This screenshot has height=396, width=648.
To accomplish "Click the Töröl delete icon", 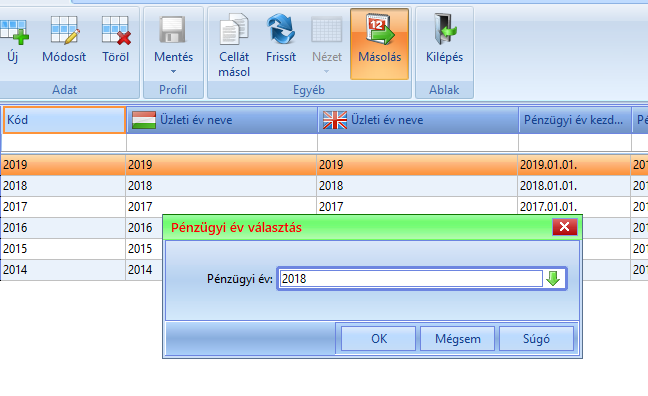I will tap(116, 31).
